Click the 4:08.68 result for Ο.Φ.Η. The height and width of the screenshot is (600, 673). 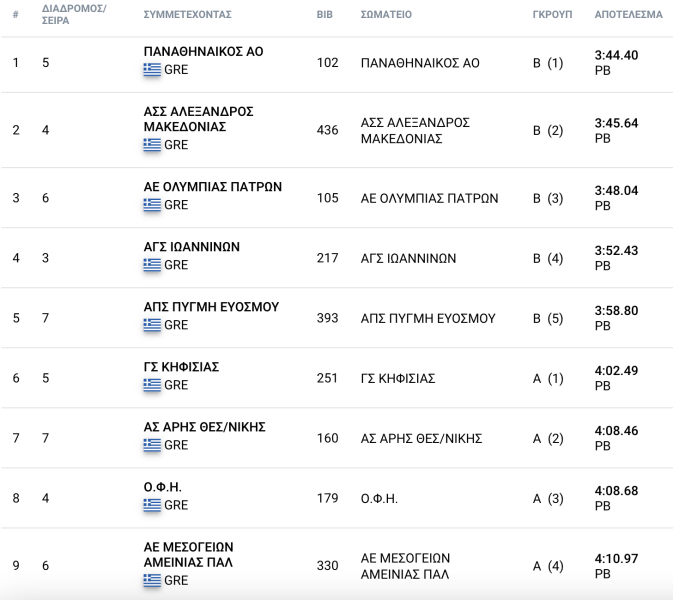point(616,490)
